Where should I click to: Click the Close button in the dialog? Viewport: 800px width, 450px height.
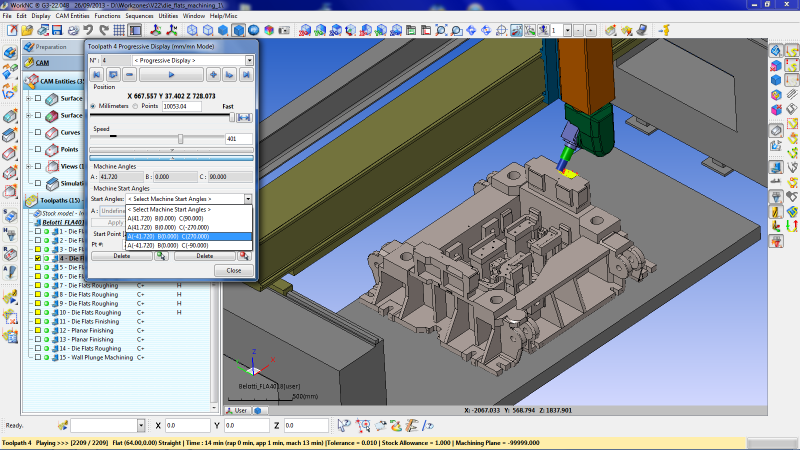(x=233, y=270)
